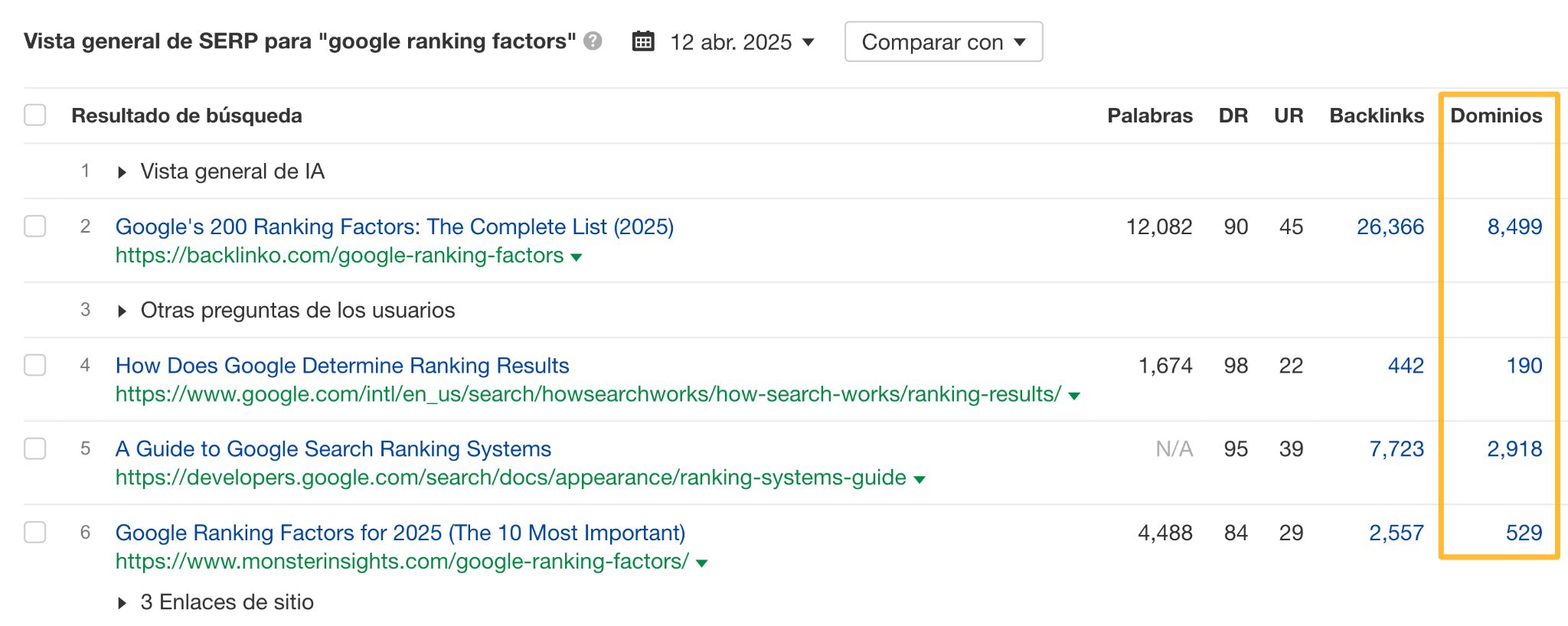1568x626 pixels.
Task: Expand the 3 Enlaces de sitio entry
Action: coord(122,602)
